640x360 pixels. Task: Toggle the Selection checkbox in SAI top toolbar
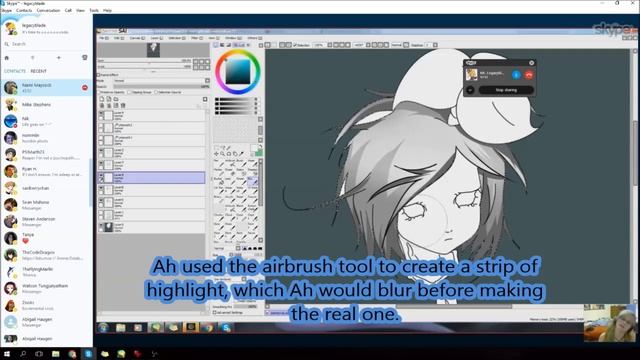tap(295, 45)
